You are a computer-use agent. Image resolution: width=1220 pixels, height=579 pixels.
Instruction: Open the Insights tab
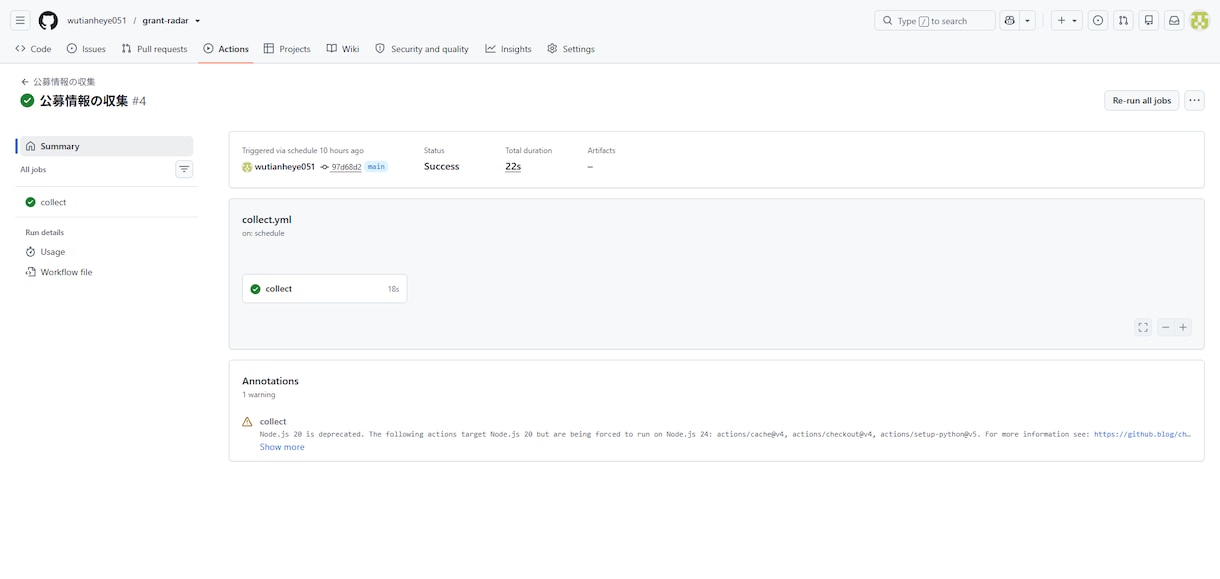point(509,48)
